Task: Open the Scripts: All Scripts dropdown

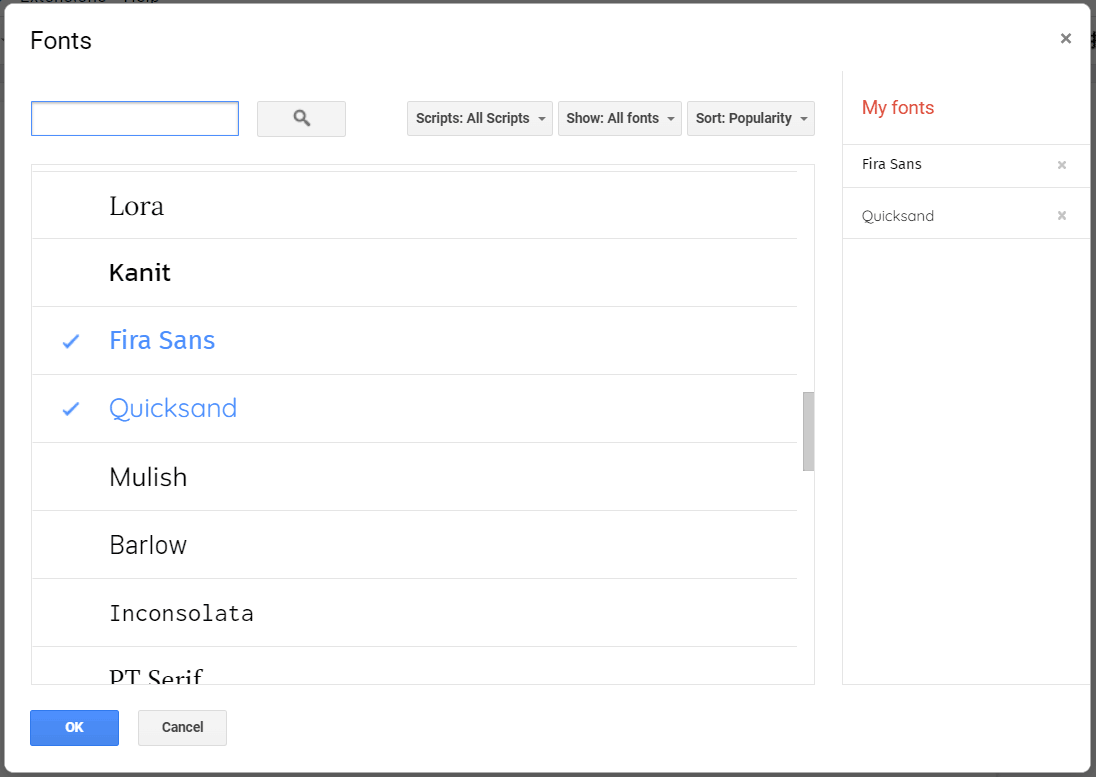Action: pyautogui.click(x=479, y=118)
